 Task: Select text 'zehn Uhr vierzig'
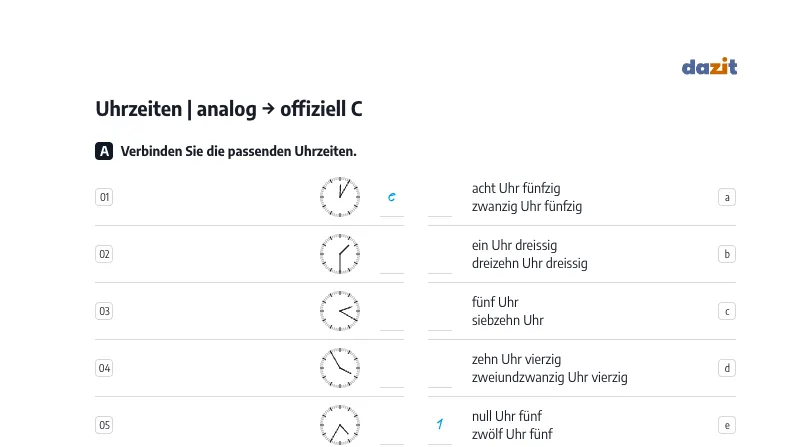point(516,359)
